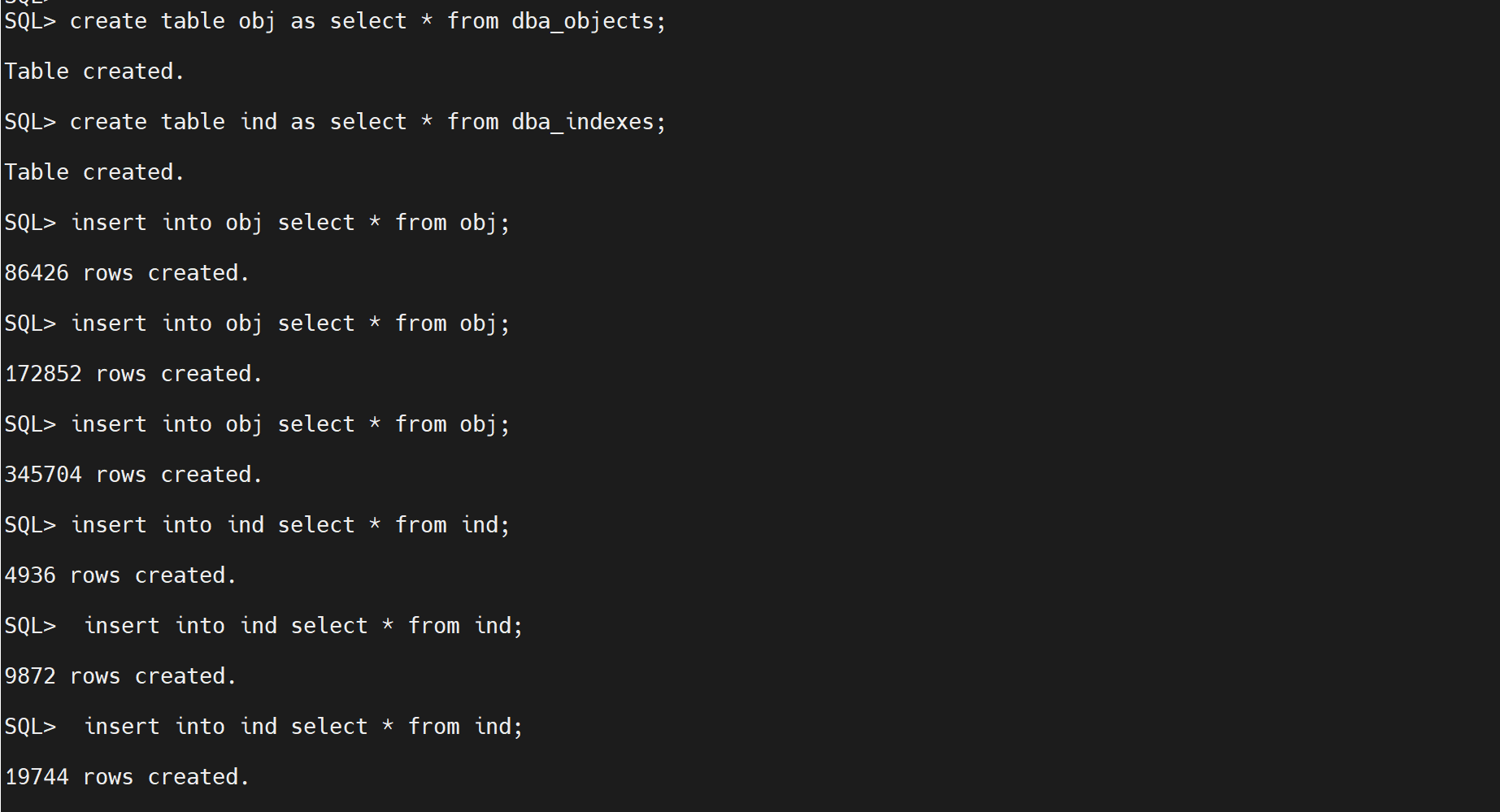Click the dba_objects text in the command
The height and width of the screenshot is (812, 1500).
tap(582, 22)
